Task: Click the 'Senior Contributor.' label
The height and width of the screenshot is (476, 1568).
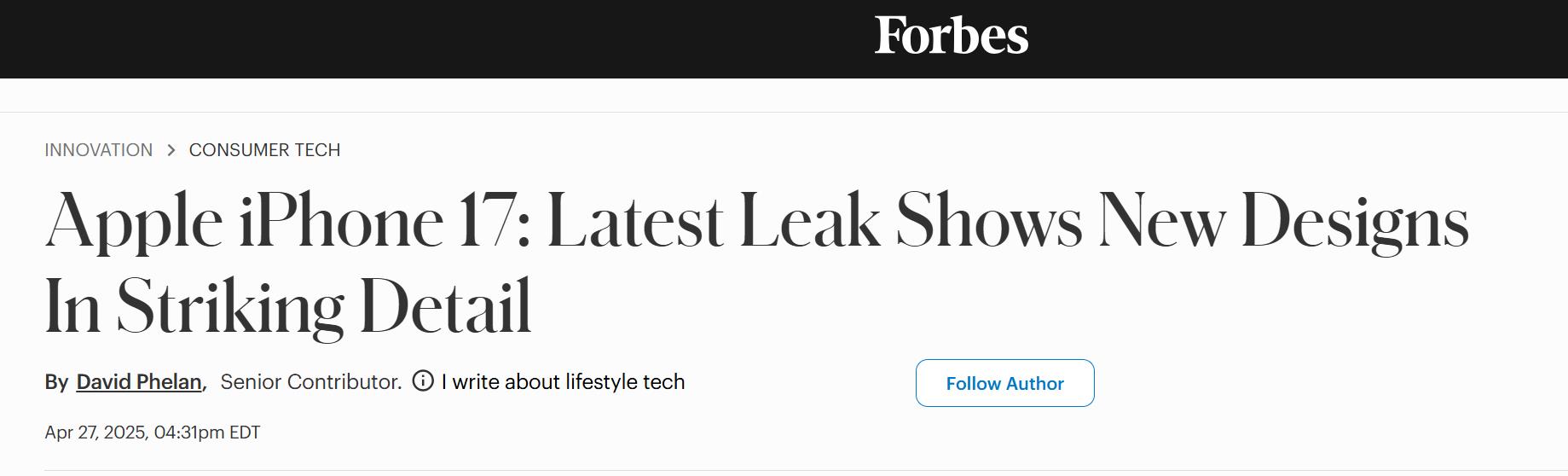Action: pos(311,382)
